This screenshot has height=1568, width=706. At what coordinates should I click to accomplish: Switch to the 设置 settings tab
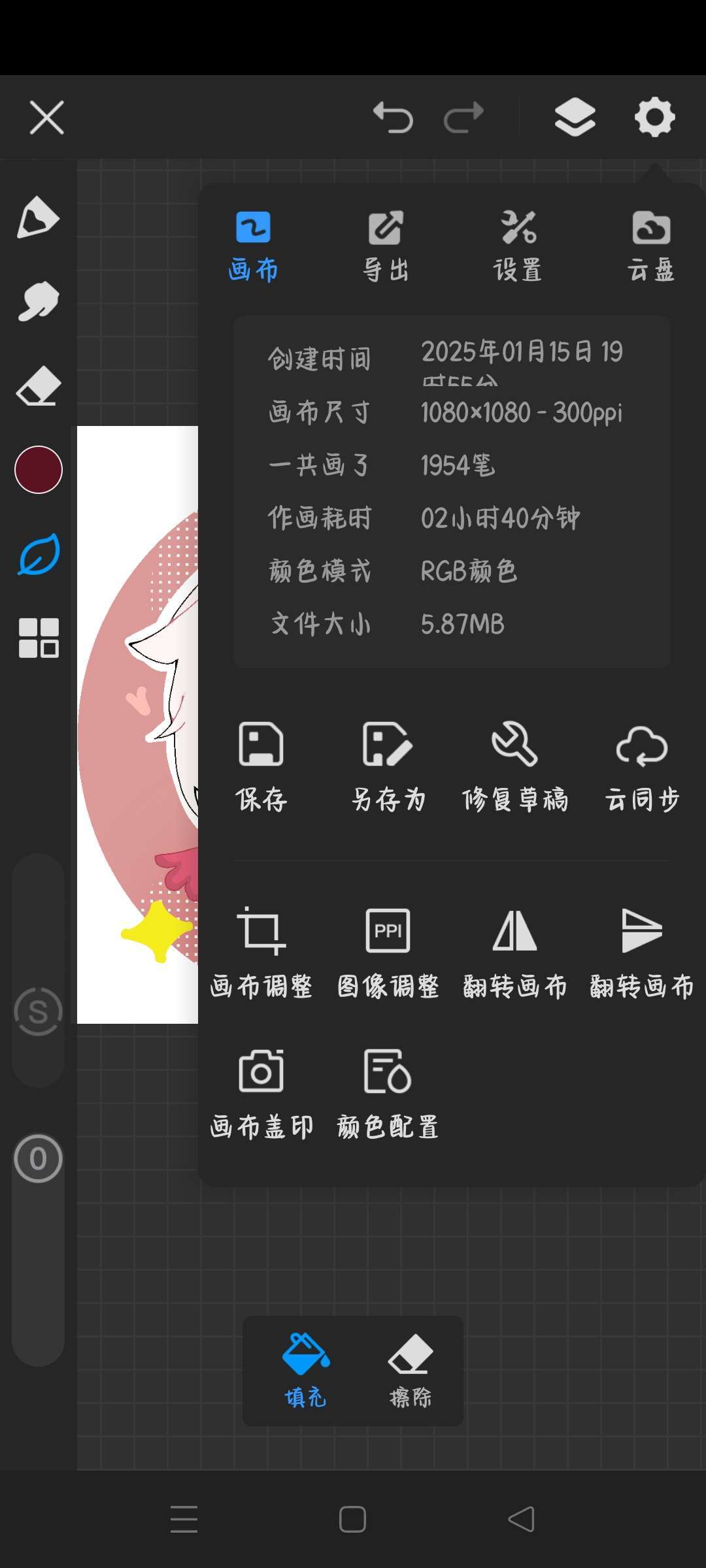[x=518, y=247]
